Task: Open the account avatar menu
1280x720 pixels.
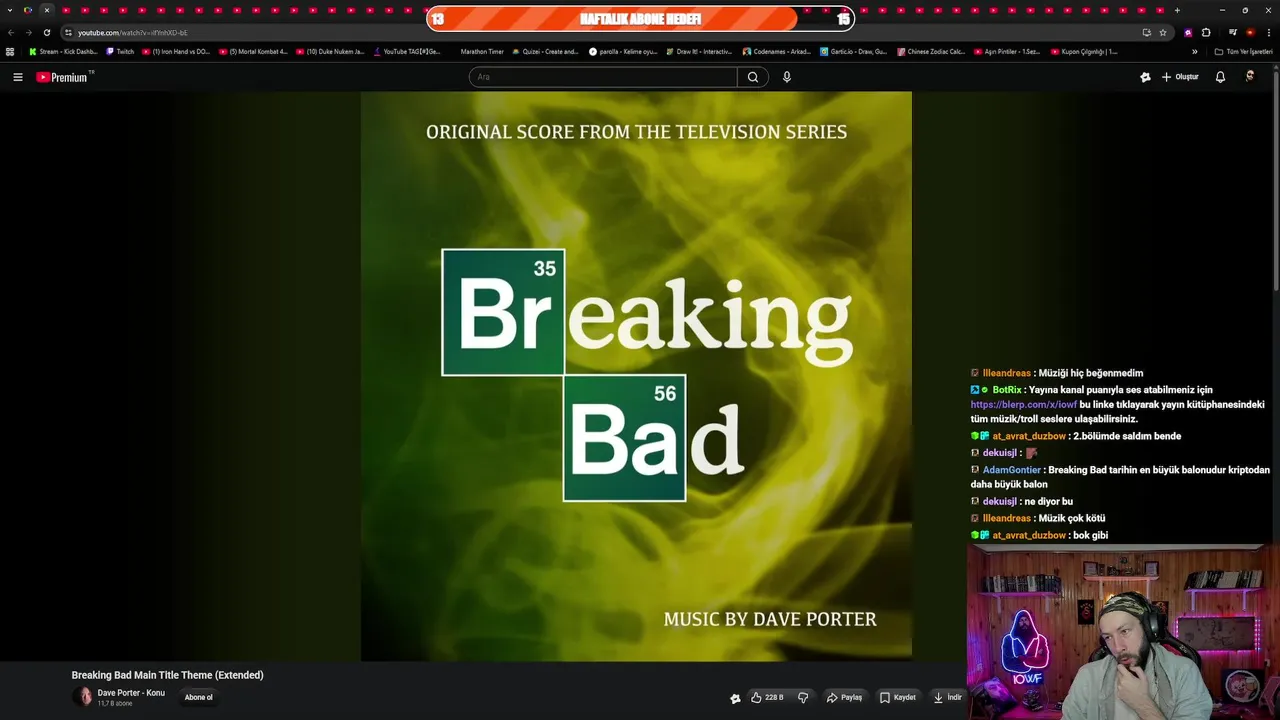Action: point(1250,76)
